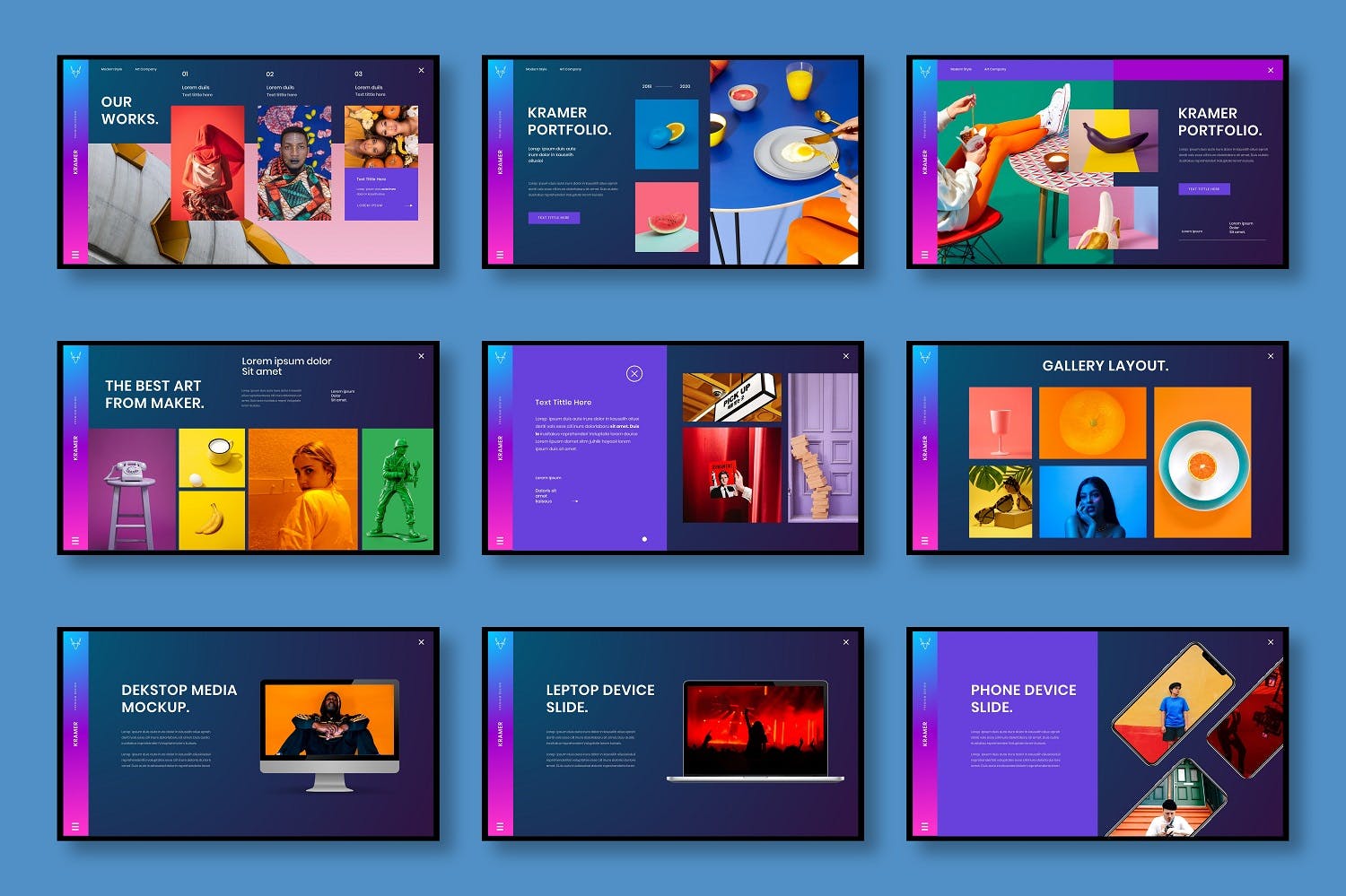Open hamburger menu on Our Works slide

[x=75, y=255]
